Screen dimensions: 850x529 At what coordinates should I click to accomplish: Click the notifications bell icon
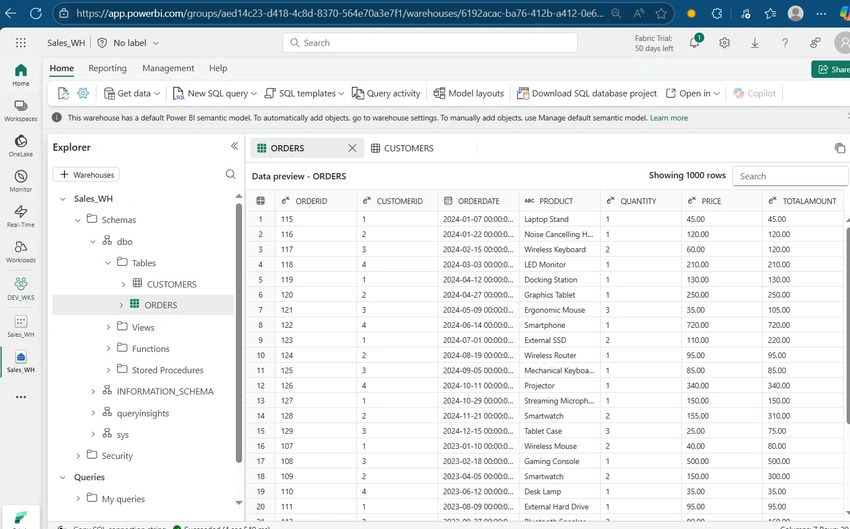(x=694, y=42)
